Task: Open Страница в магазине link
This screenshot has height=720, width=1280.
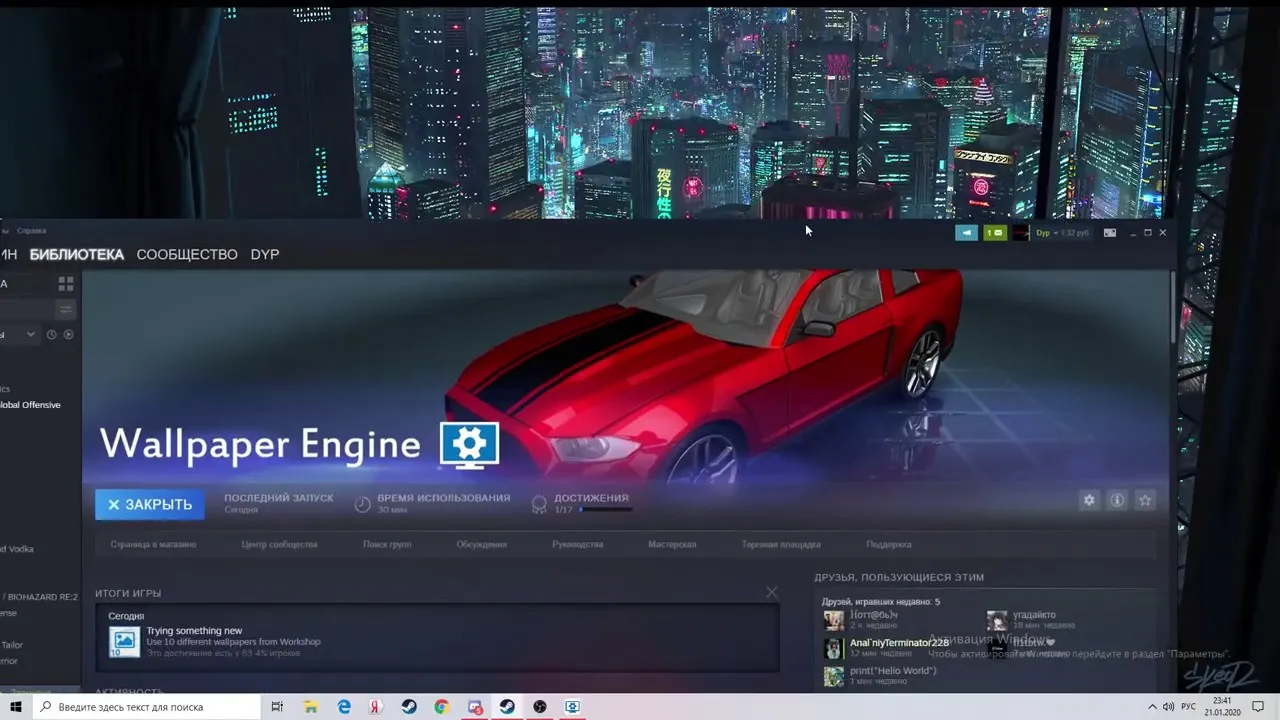Action: click(x=153, y=544)
